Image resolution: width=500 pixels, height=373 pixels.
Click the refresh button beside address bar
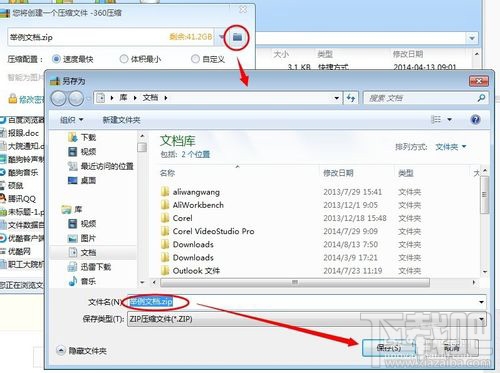351,98
